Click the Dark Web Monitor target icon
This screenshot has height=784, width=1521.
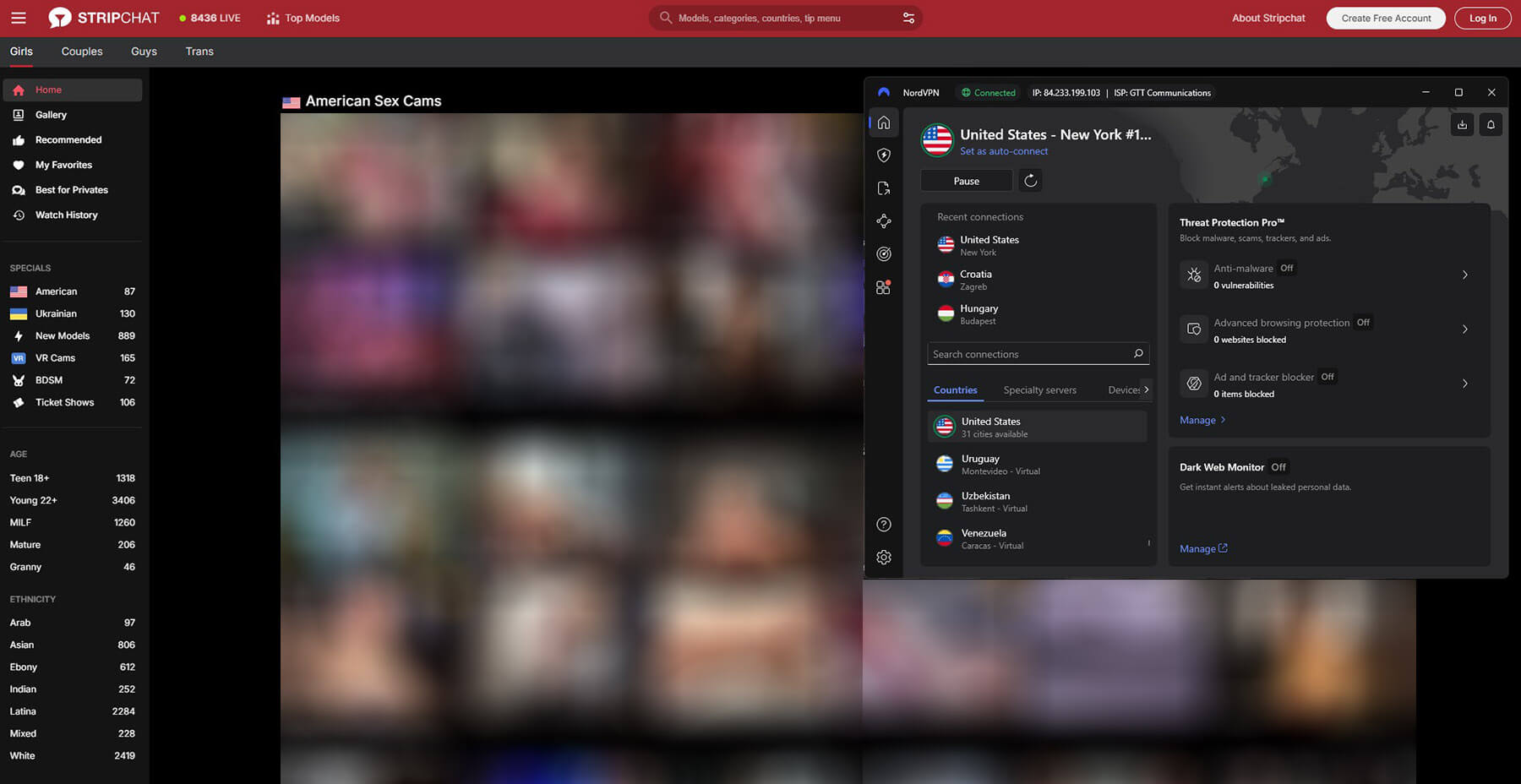[x=884, y=253]
